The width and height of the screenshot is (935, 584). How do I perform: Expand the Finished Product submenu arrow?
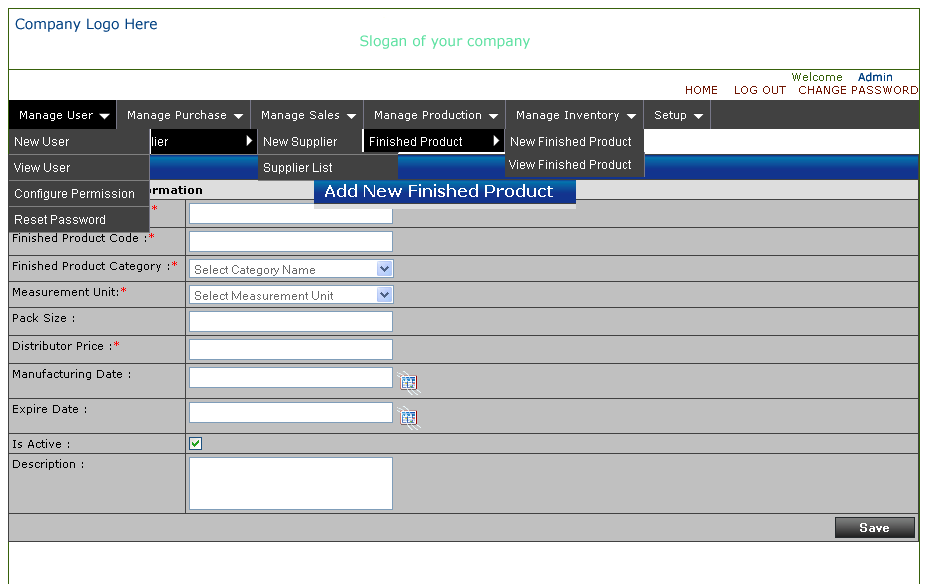496,141
